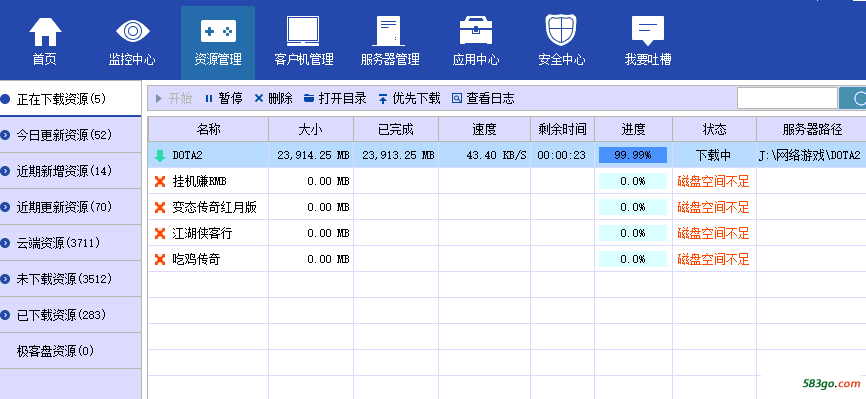Click 磁盘空间不足 status for 吃鸡传奇

click(x=713, y=259)
